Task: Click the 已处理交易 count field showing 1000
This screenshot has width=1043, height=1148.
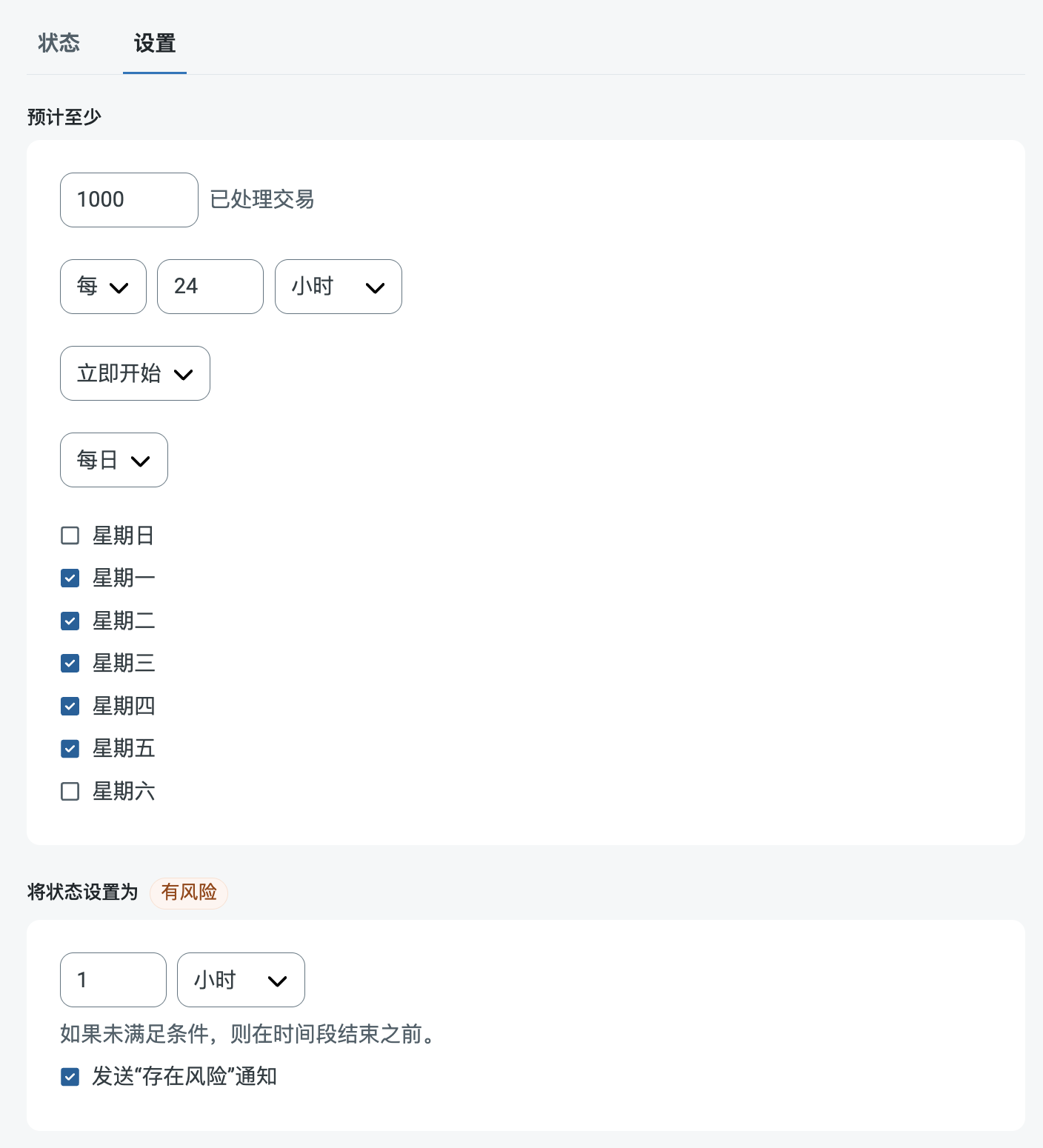Action: coord(129,200)
